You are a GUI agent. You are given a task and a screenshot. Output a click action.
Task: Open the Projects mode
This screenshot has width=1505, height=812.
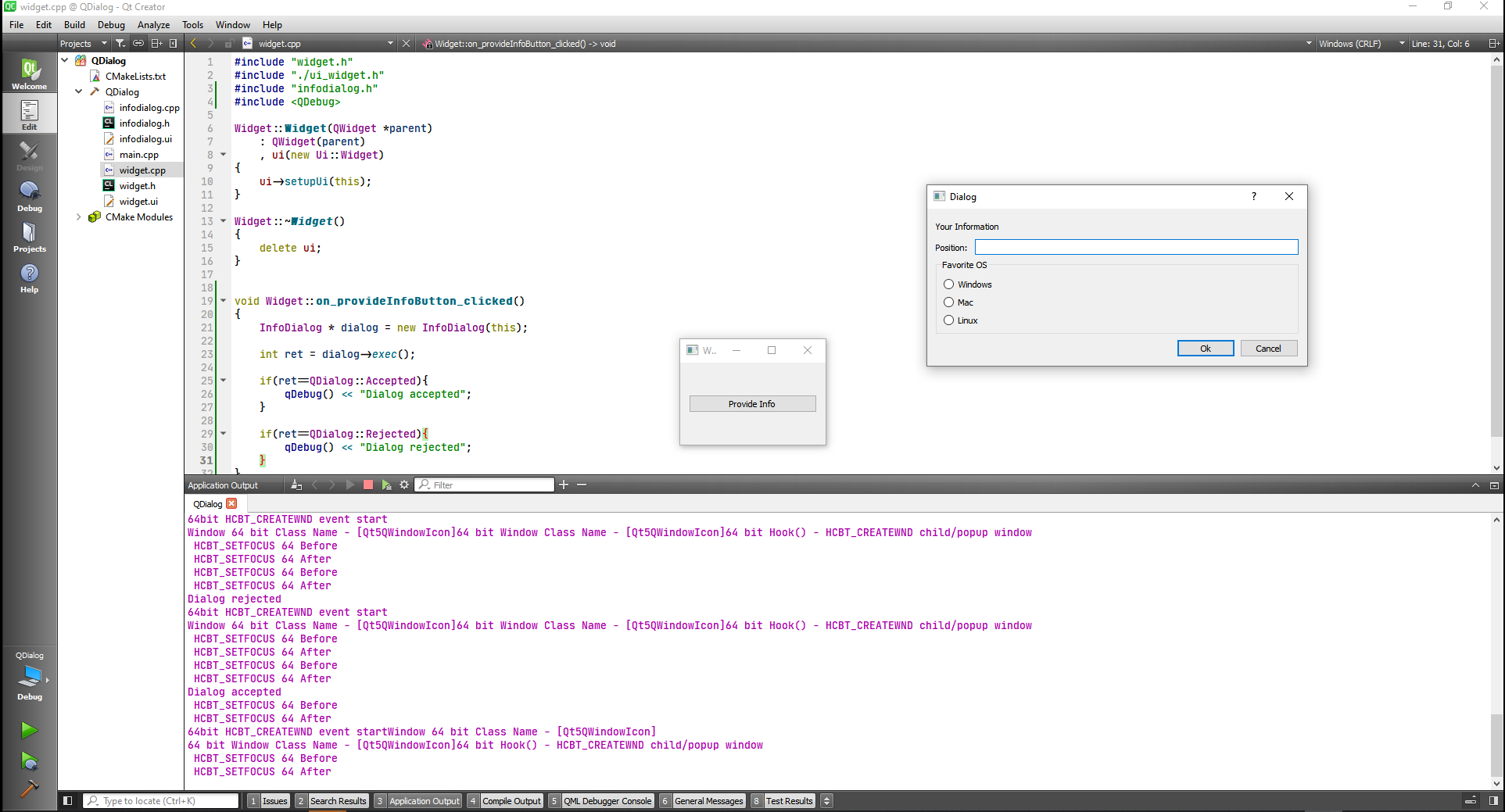(x=29, y=237)
